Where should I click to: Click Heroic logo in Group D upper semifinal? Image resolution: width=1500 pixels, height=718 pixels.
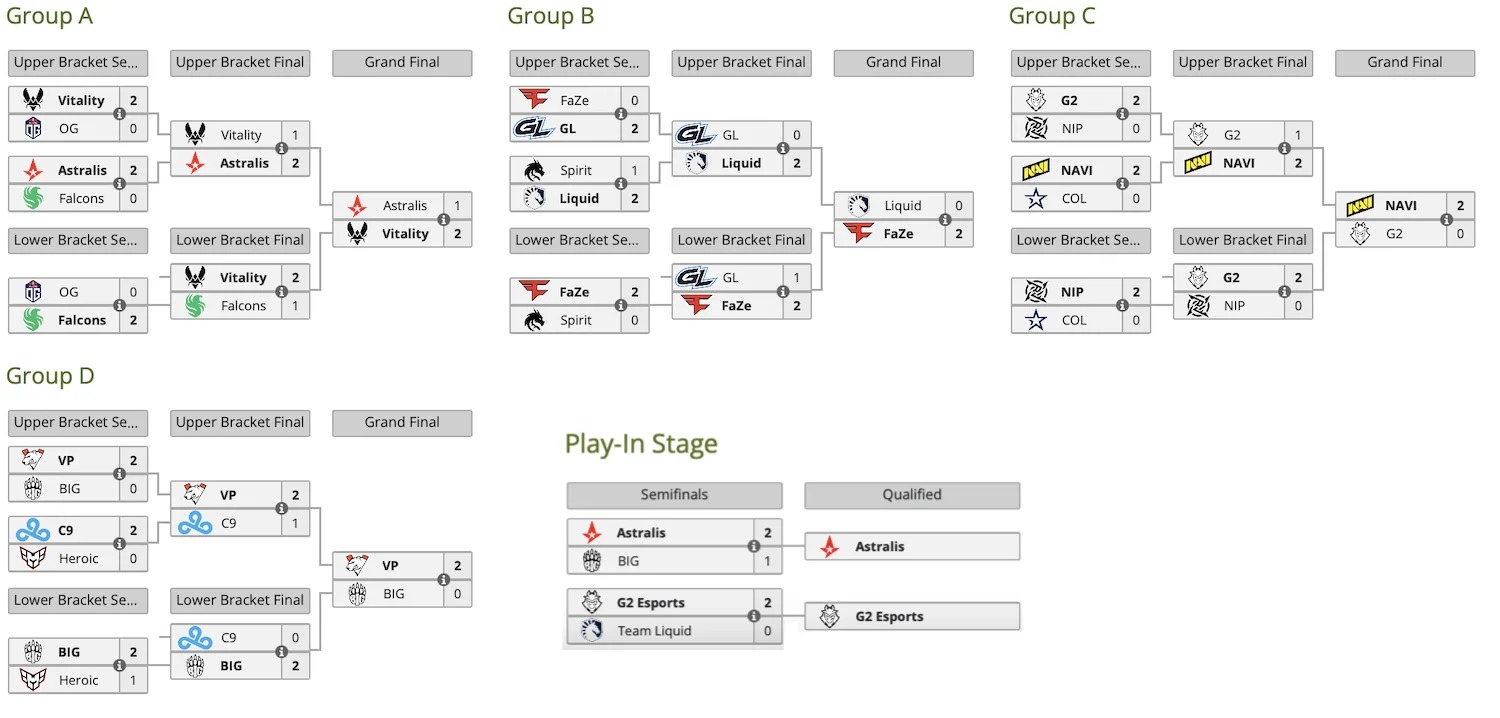33,558
